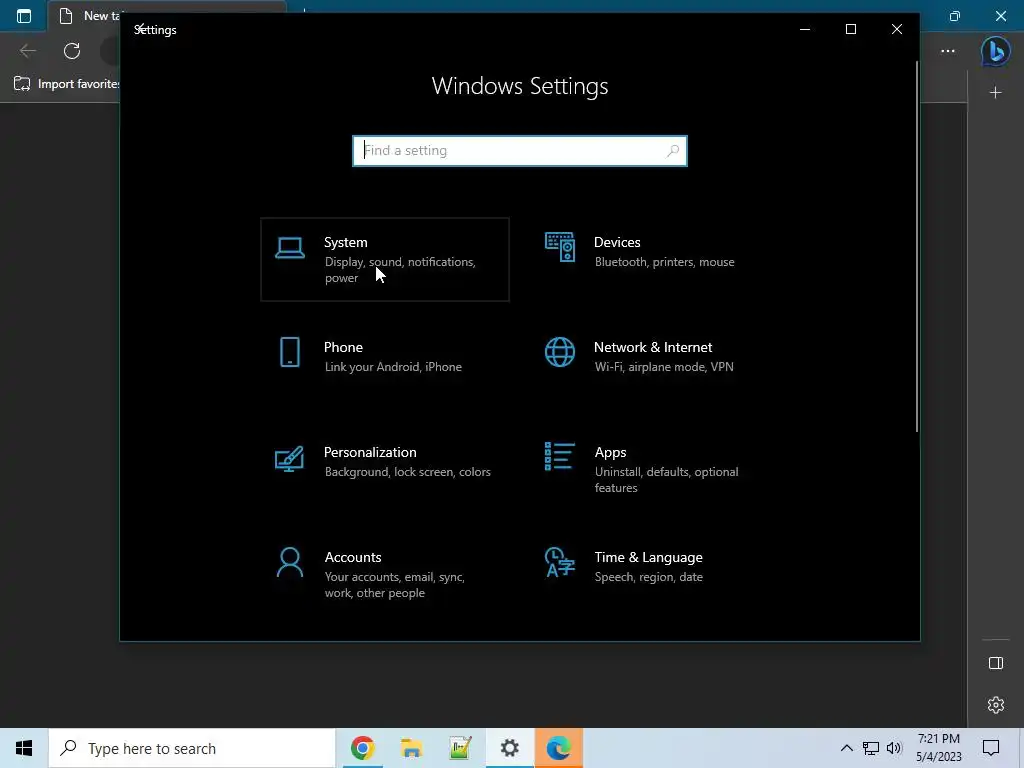The image size is (1024, 768).
Task: Restore down the Edge browser window
Action: pyautogui.click(x=955, y=16)
